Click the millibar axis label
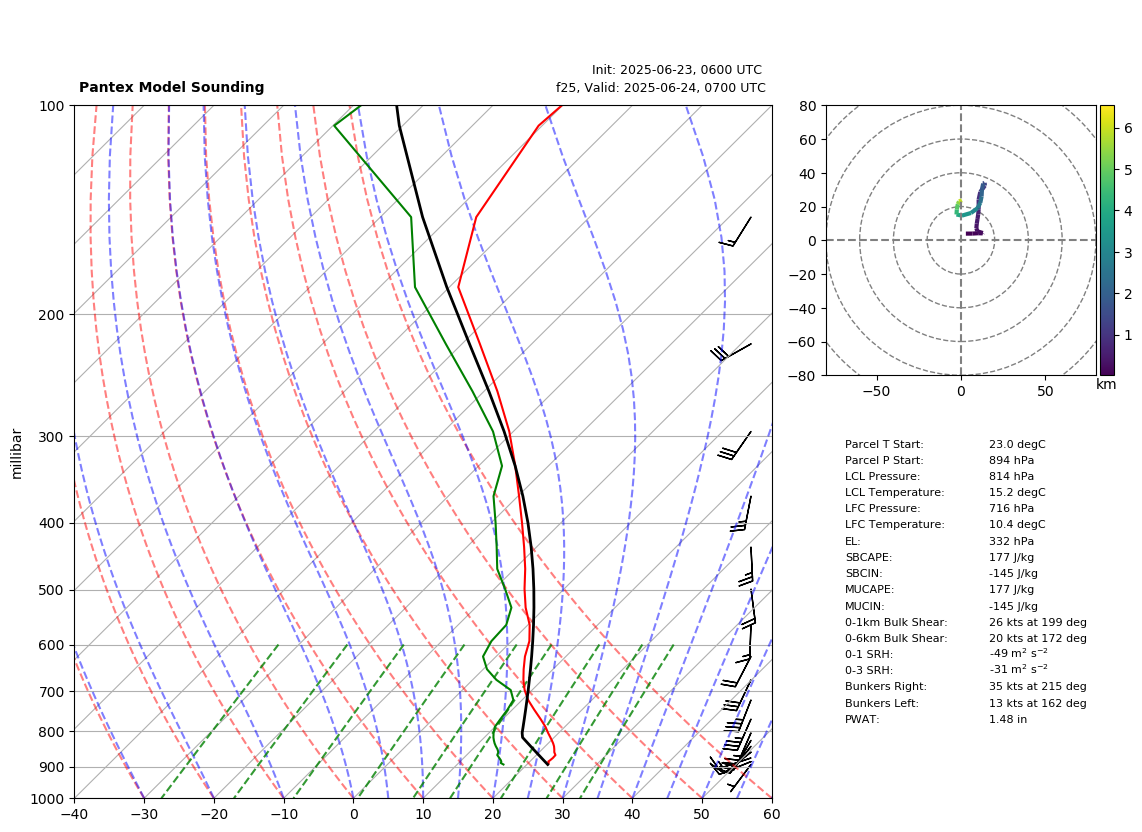The width and height of the screenshot is (1142, 832). coord(17,454)
